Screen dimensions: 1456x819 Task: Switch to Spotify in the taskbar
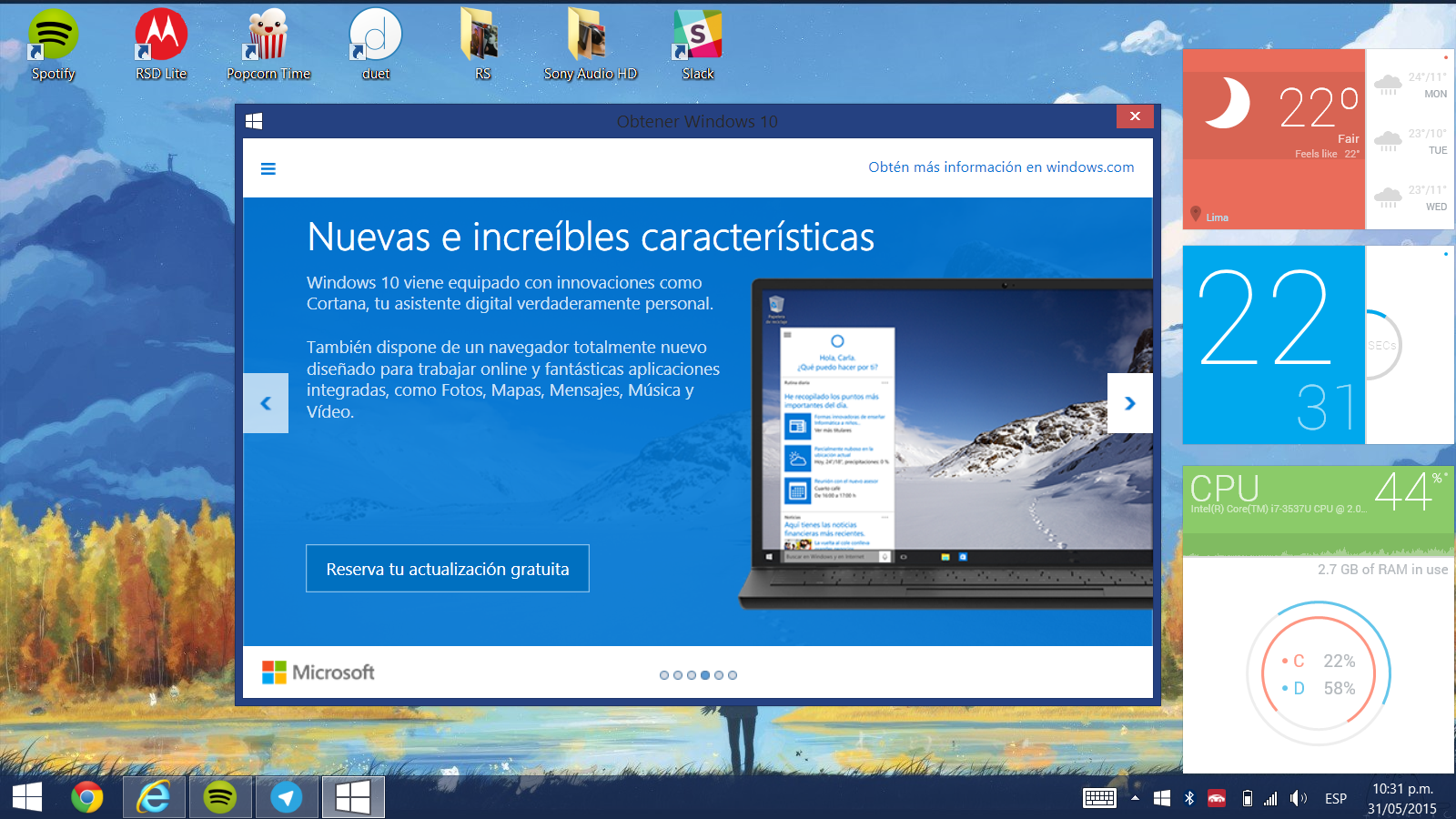point(220,797)
